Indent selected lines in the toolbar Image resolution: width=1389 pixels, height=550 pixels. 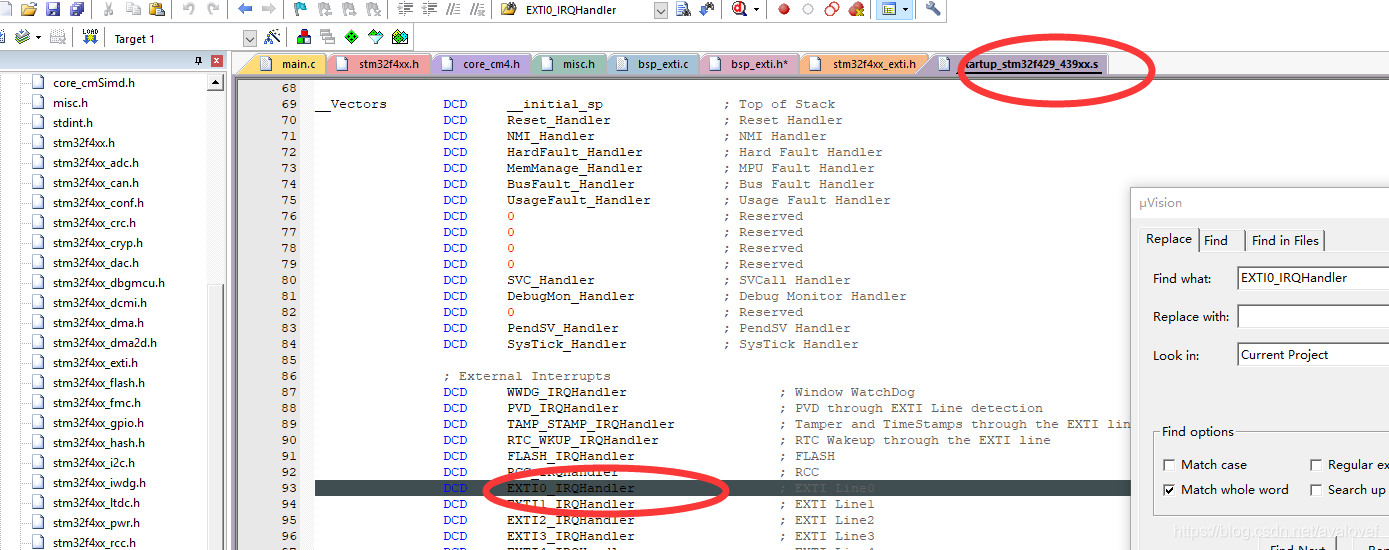(x=404, y=9)
